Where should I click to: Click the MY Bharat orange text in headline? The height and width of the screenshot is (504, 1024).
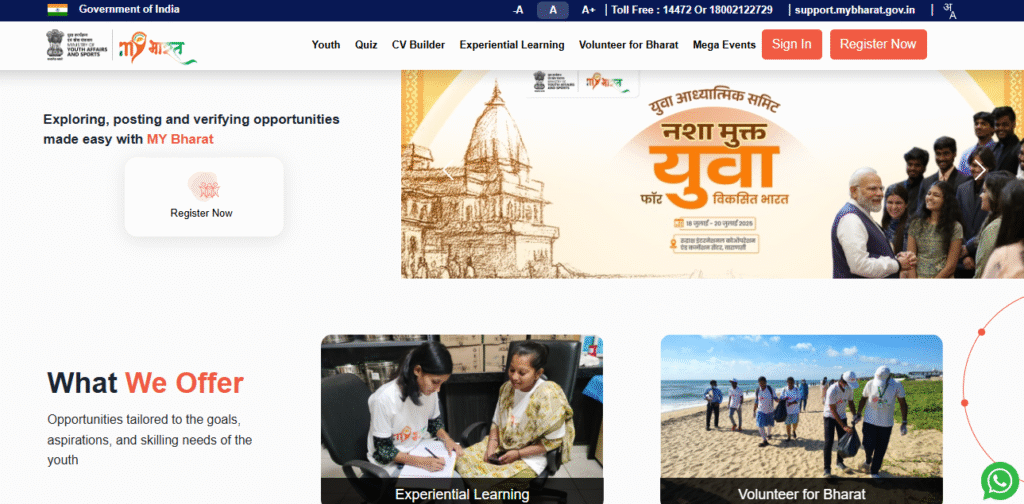click(x=180, y=139)
